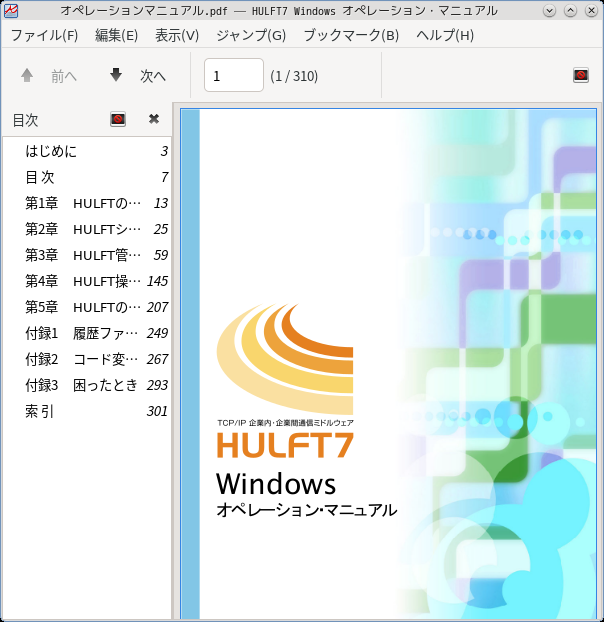Viewport: 604px width, 622px height.
Task: Click the red icon in the sidebar header
Action: click(118, 119)
